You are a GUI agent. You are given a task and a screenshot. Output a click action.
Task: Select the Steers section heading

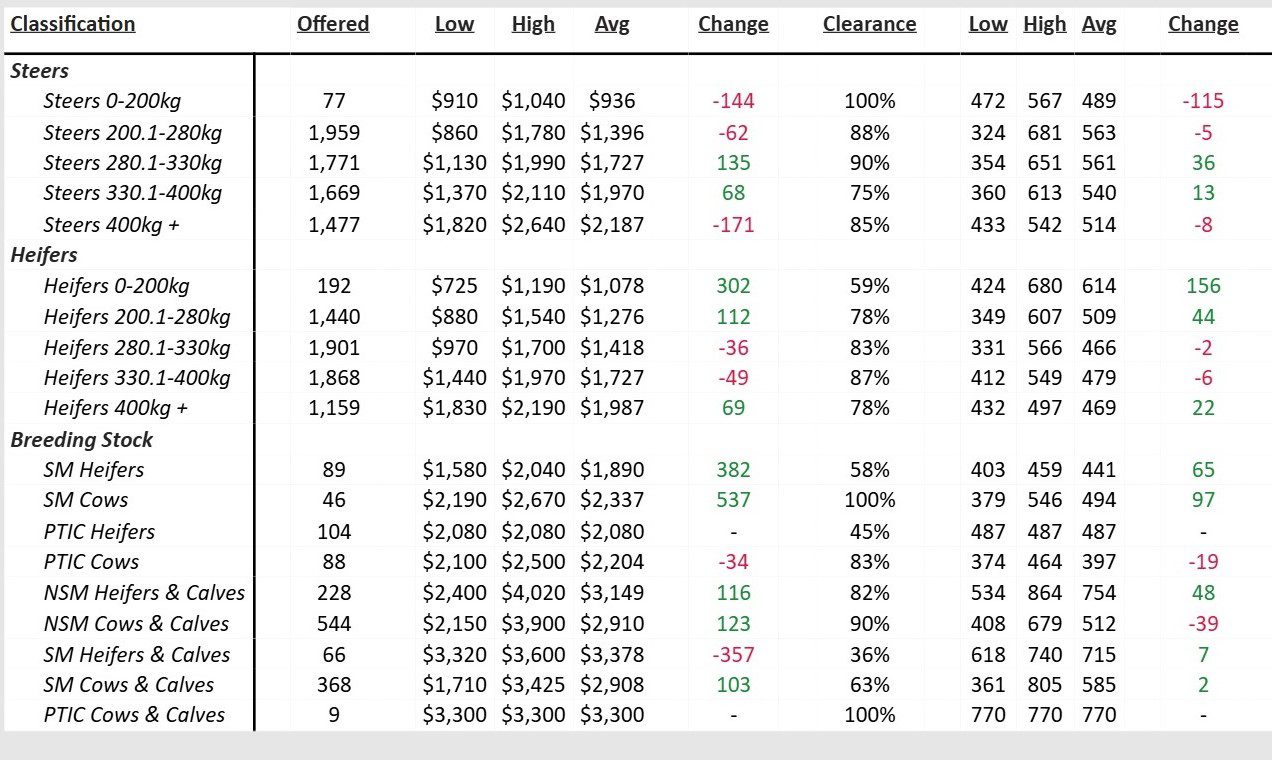click(39, 71)
